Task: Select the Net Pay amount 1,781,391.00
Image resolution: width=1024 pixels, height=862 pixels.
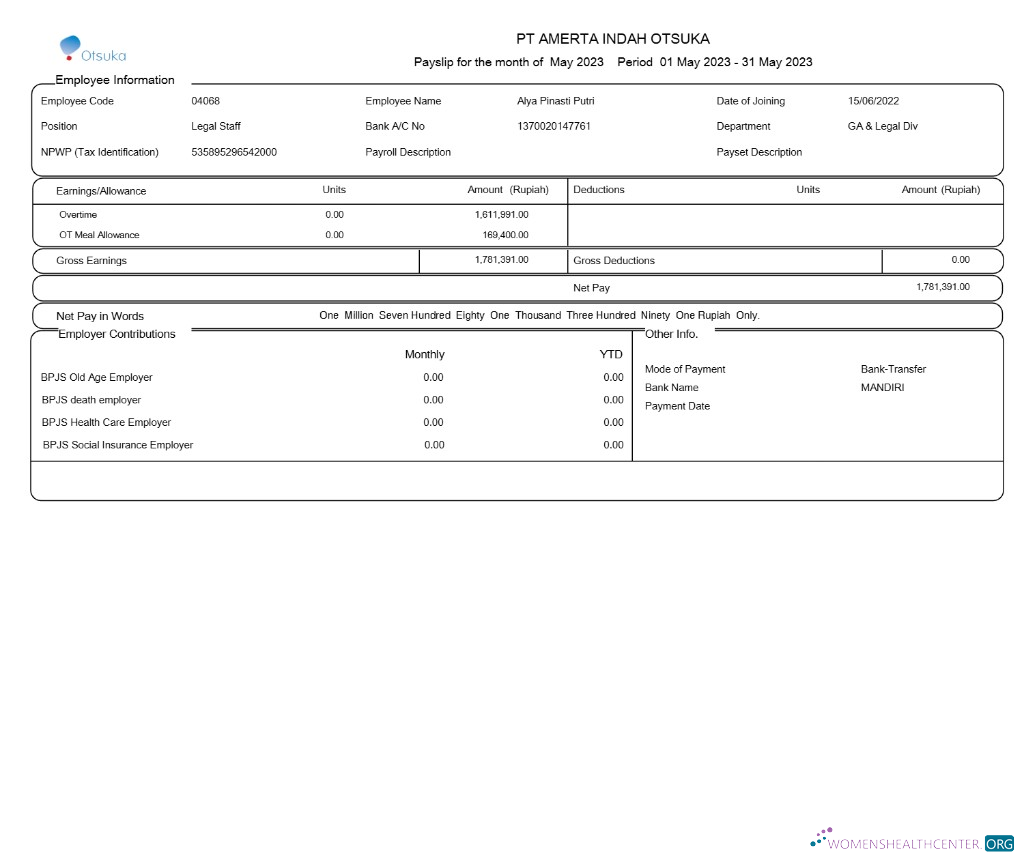Action: [942, 287]
